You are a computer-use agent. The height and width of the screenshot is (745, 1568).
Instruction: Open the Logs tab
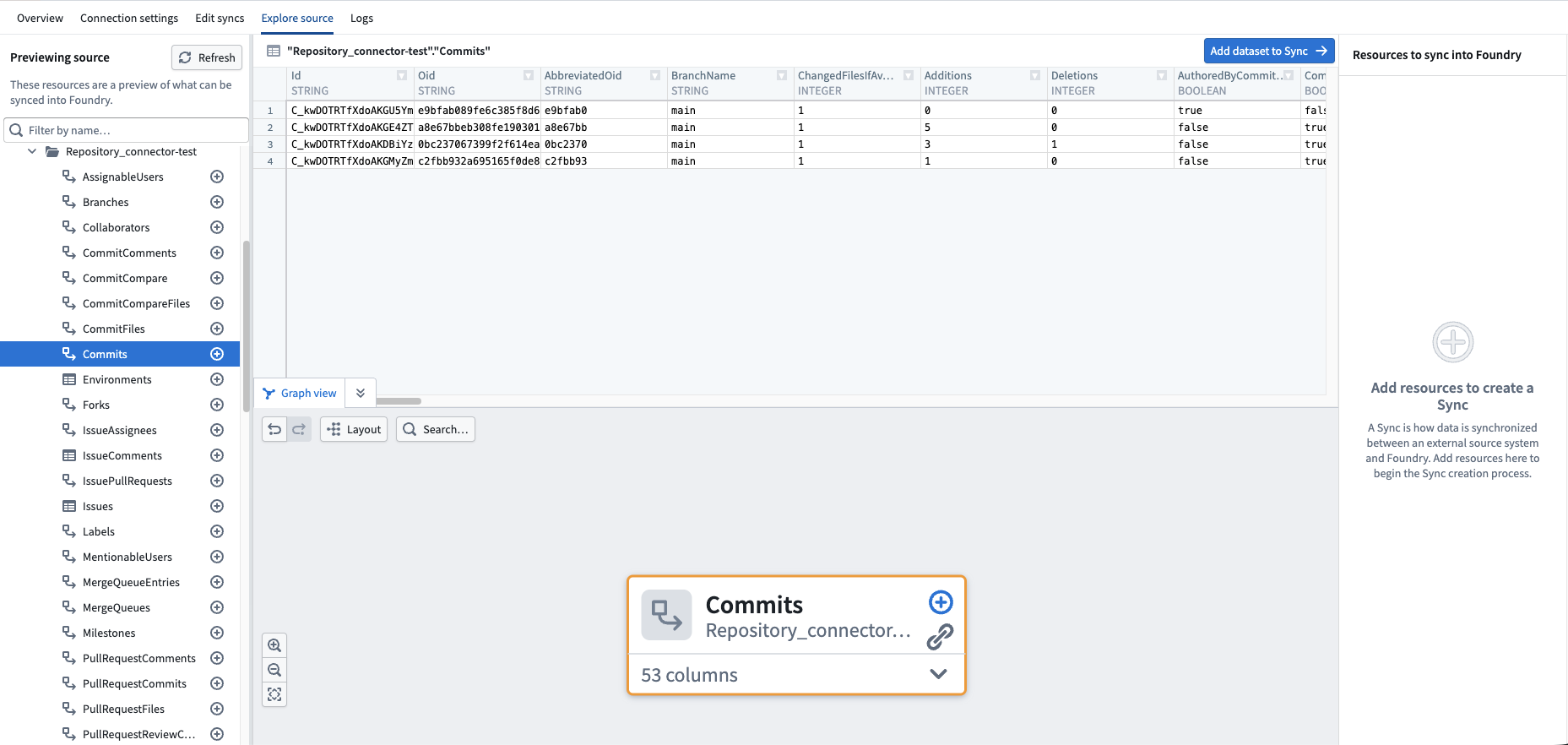(x=361, y=18)
